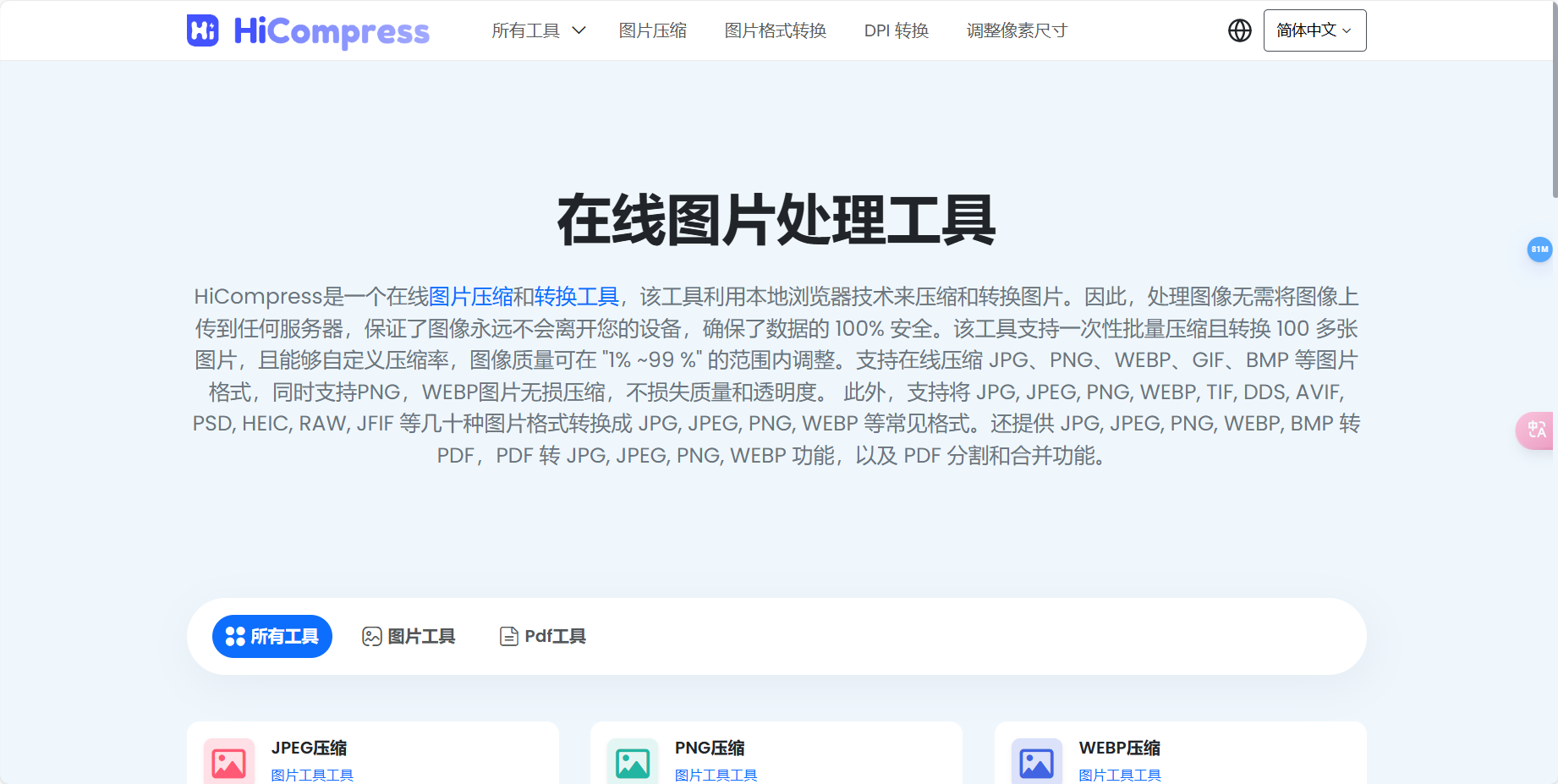Image resolution: width=1558 pixels, height=784 pixels.
Task: Click the pink 中/A translate floating icon
Action: pos(1537,430)
